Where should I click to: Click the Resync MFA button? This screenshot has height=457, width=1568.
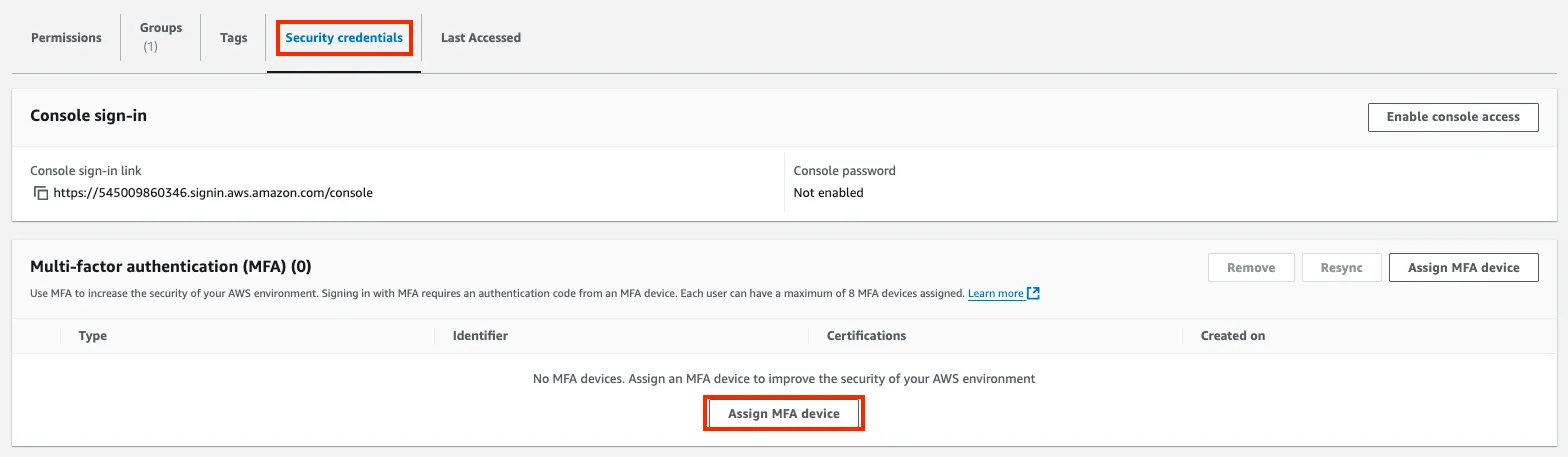coord(1342,268)
